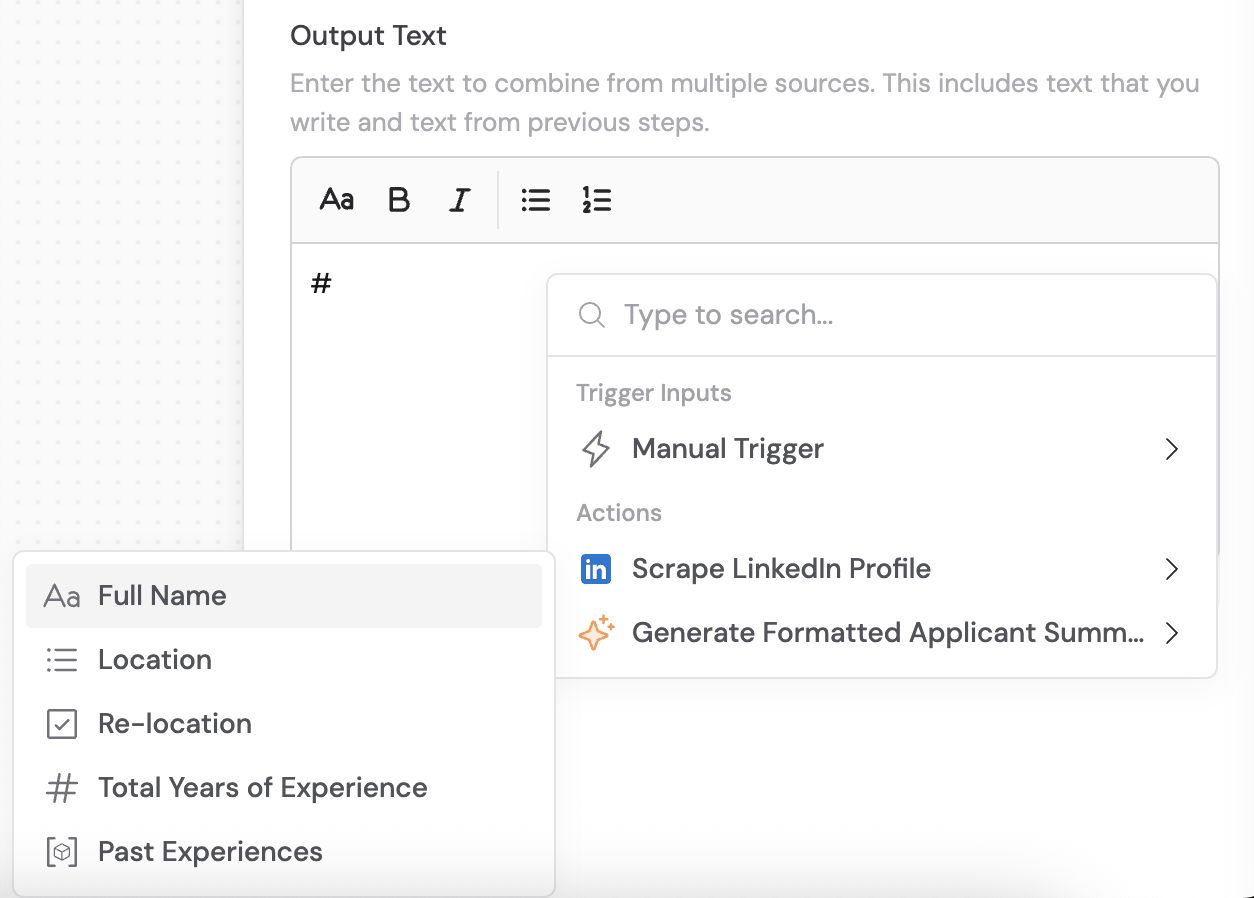
Task: Expand Generate Formatted Applicant Summary outputs
Action: [1171, 632]
